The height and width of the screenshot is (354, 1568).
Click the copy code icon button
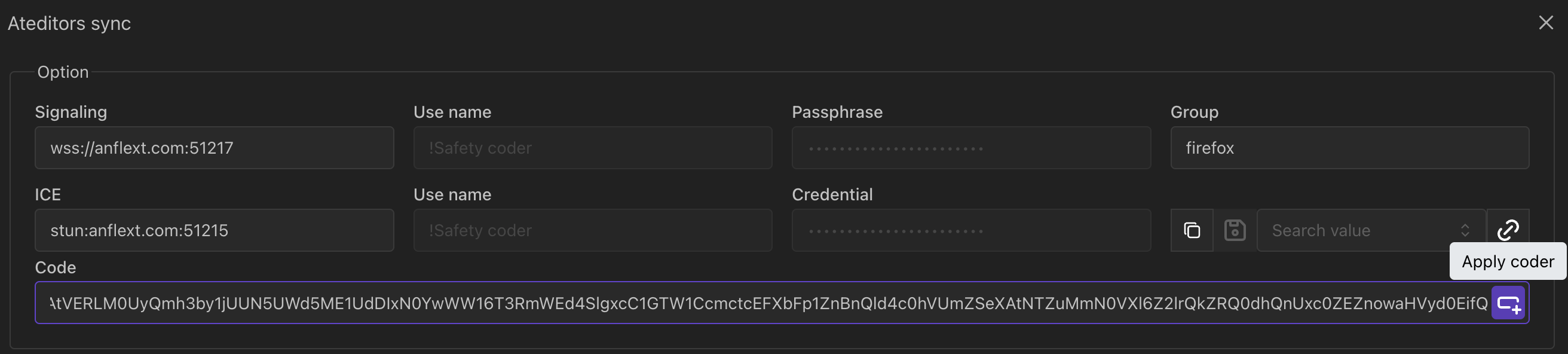tap(1191, 230)
